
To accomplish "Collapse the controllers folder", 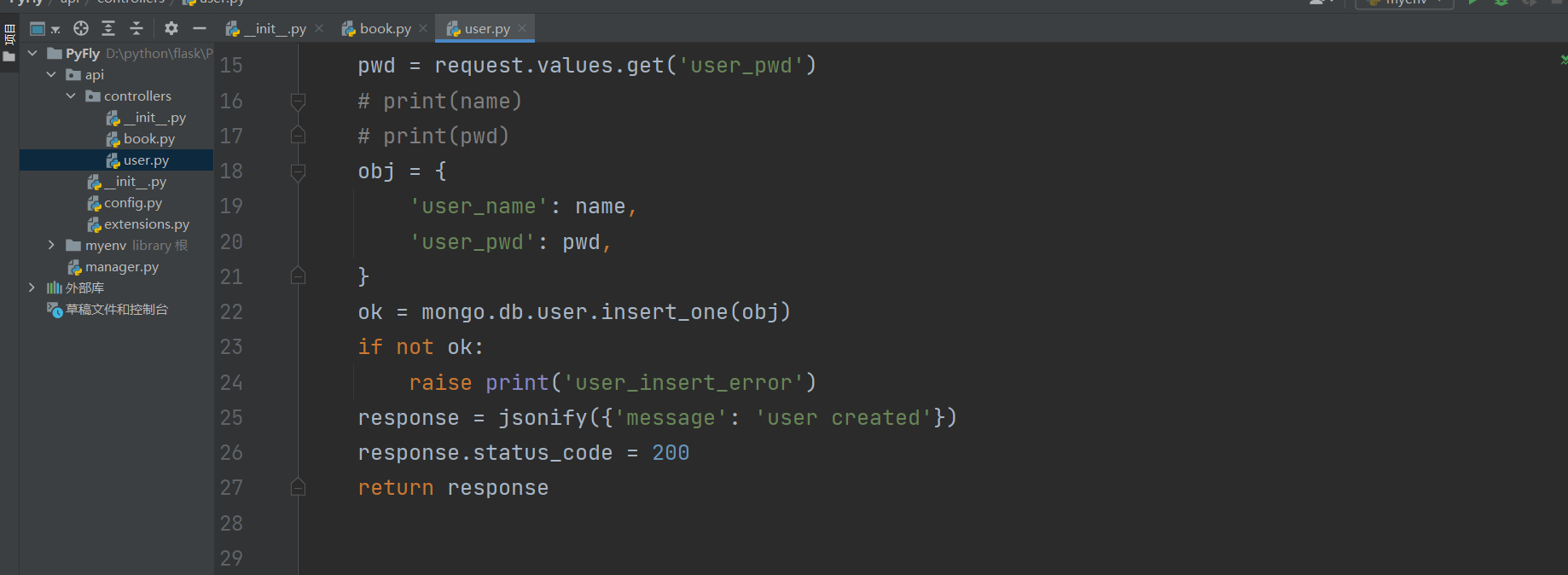I will pos(71,96).
